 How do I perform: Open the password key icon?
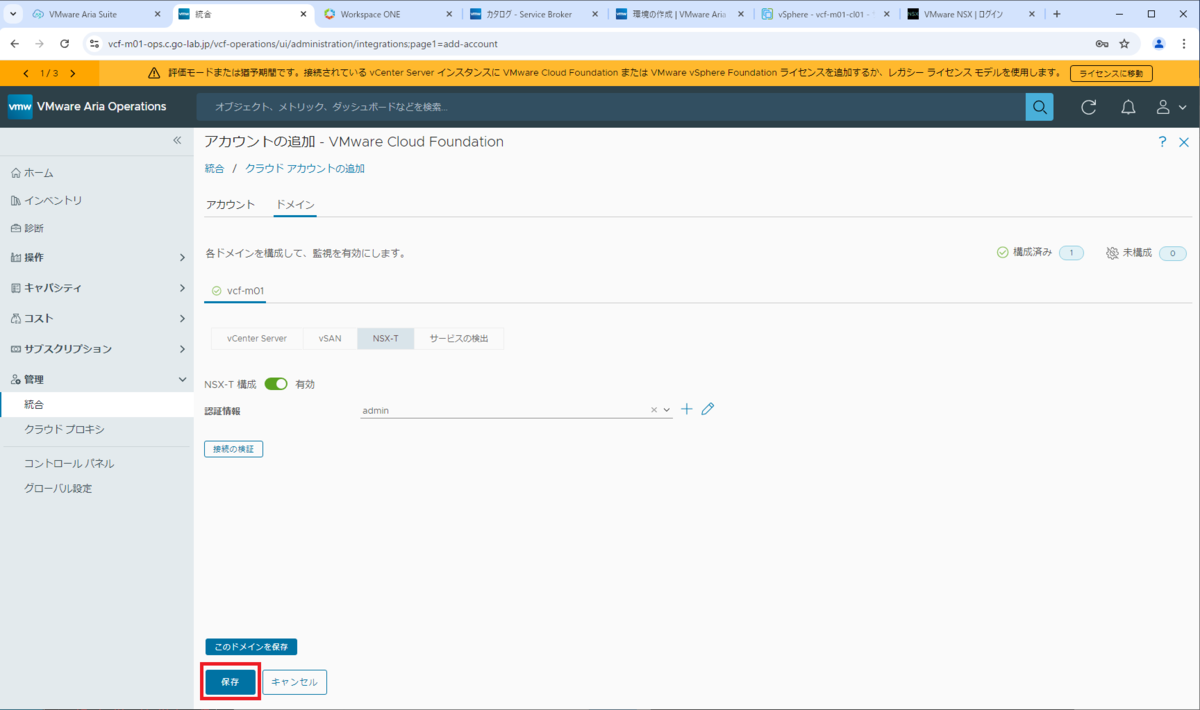pyautogui.click(x=1101, y=44)
